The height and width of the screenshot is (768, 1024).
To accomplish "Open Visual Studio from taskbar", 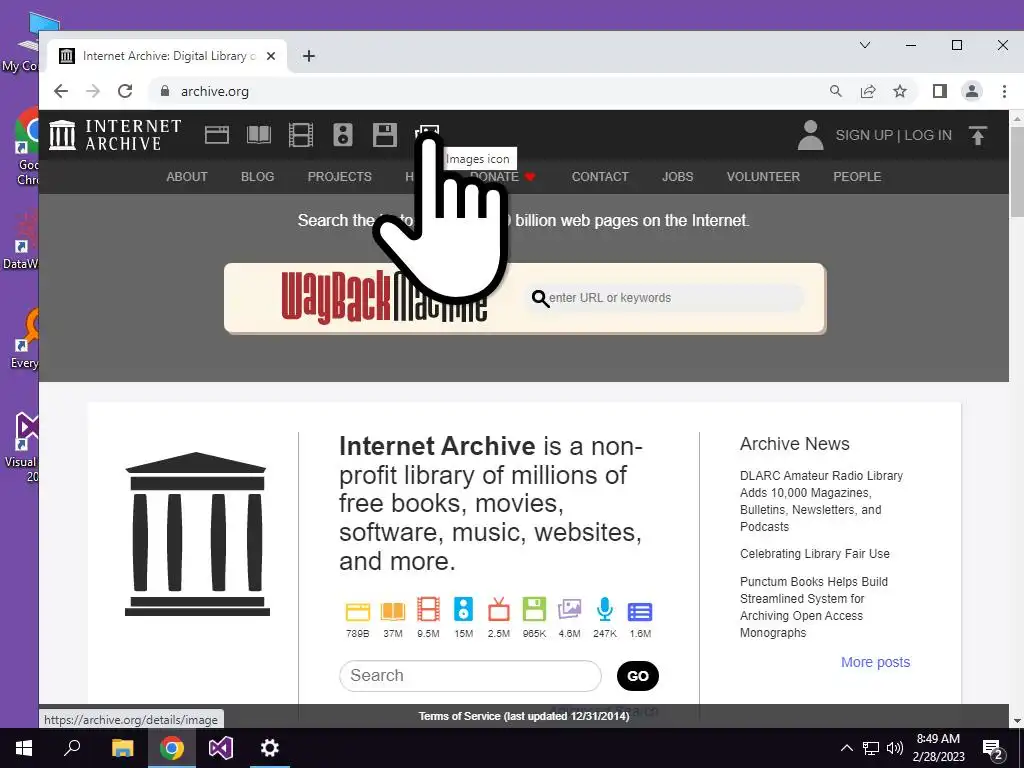I will (221, 748).
